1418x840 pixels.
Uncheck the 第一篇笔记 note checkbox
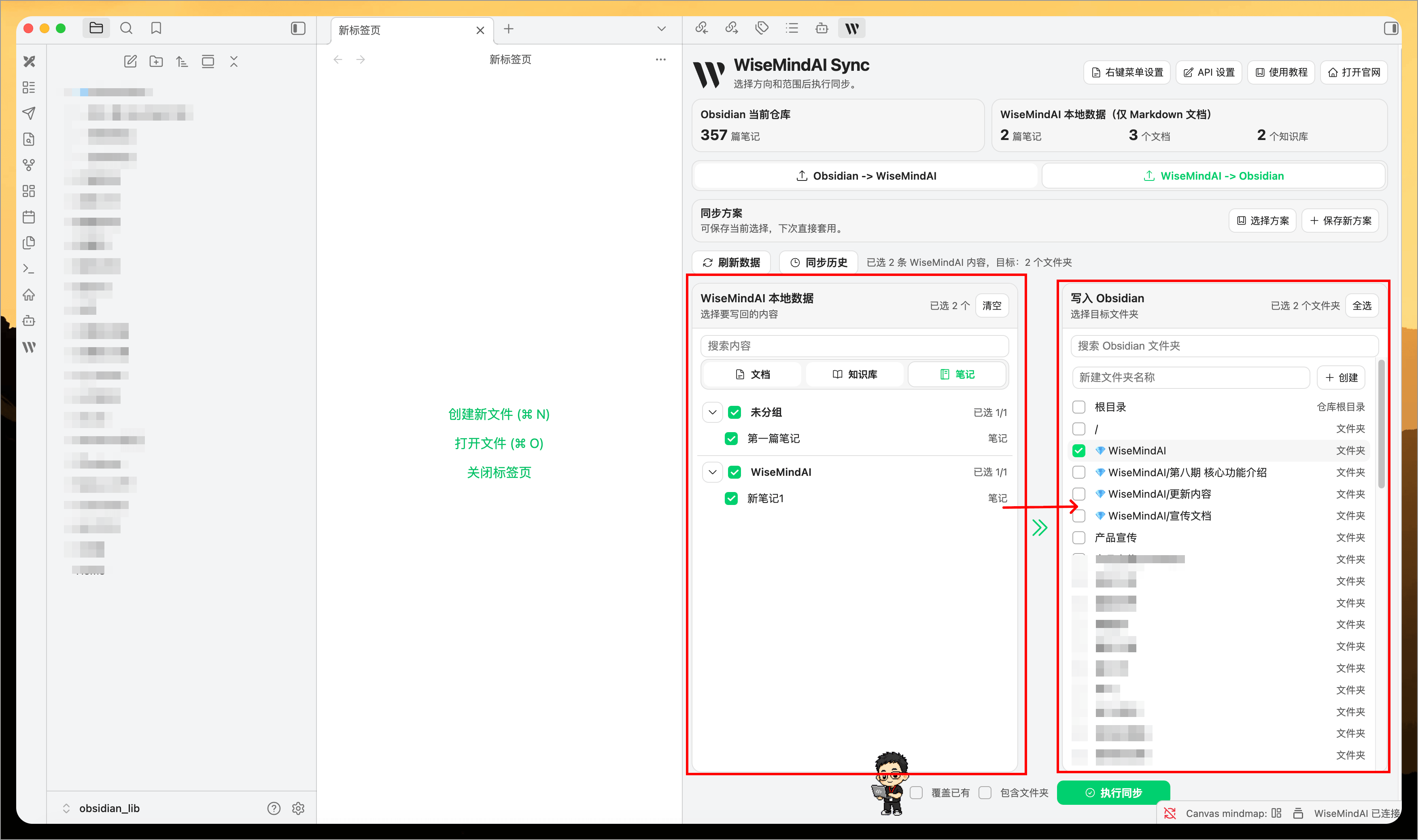(731, 439)
